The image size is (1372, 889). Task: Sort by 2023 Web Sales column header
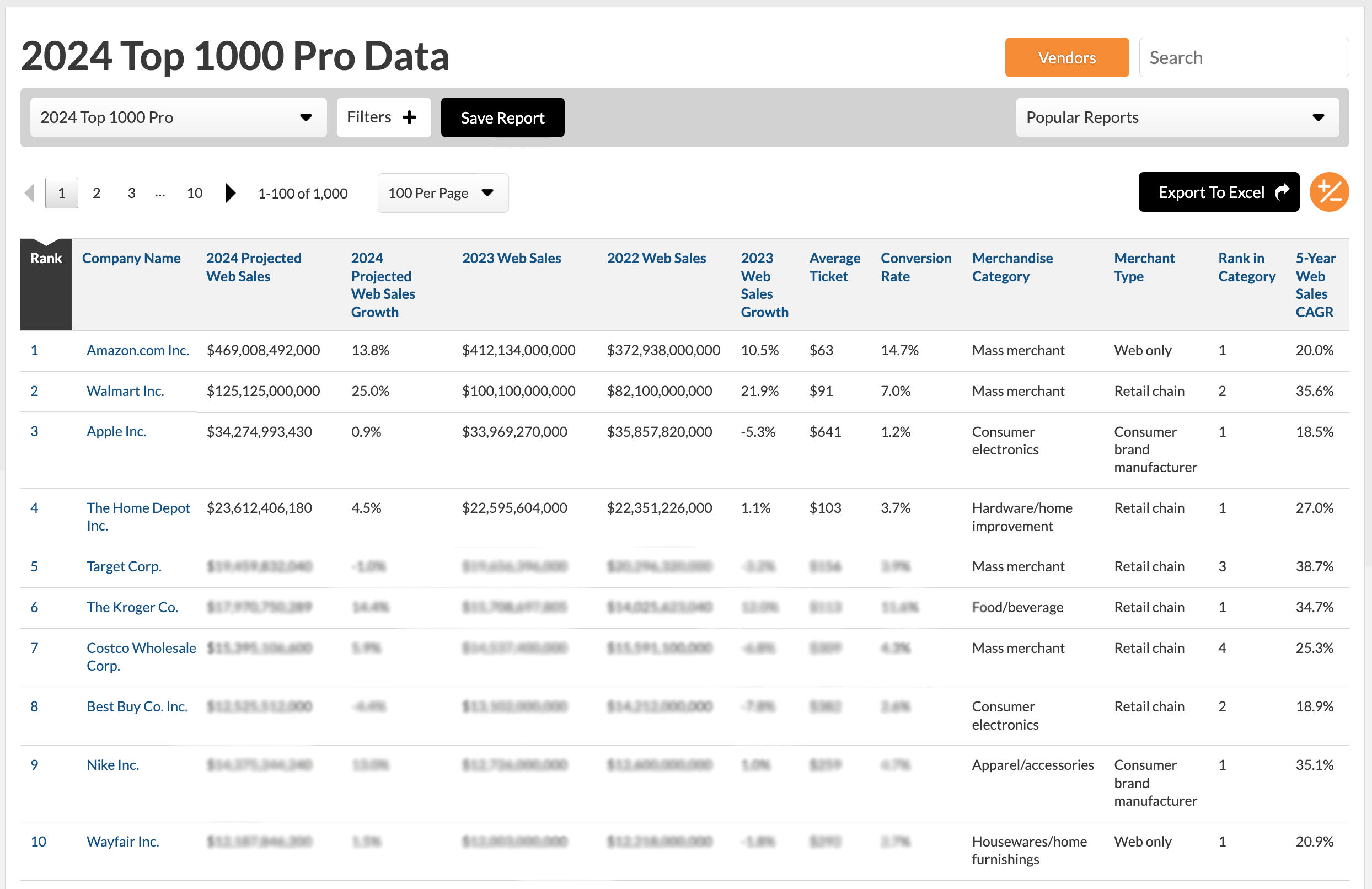511,258
